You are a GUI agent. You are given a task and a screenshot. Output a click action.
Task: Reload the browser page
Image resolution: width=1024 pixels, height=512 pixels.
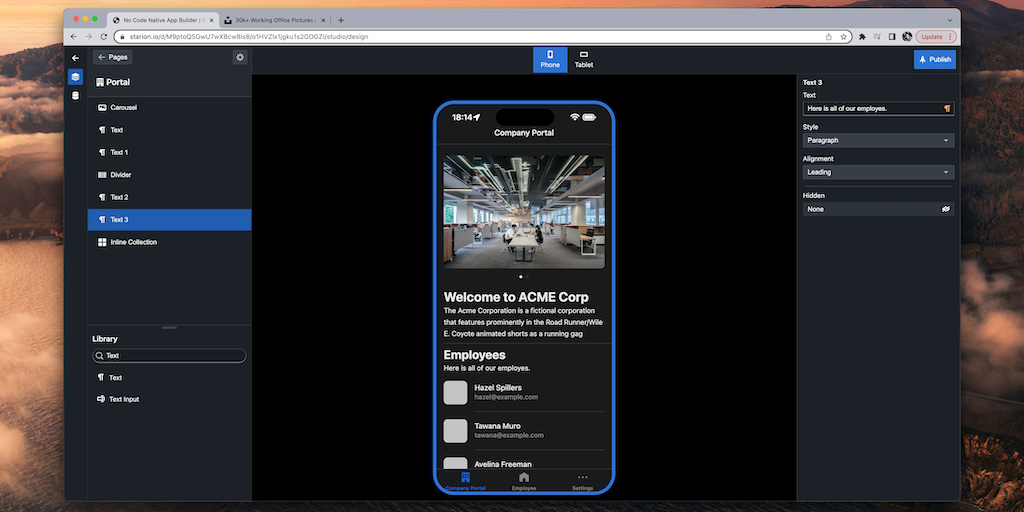(x=104, y=37)
